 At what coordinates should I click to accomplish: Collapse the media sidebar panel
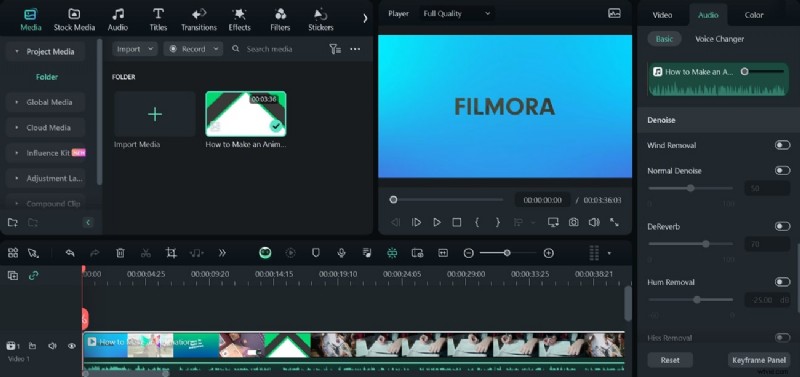(x=88, y=222)
